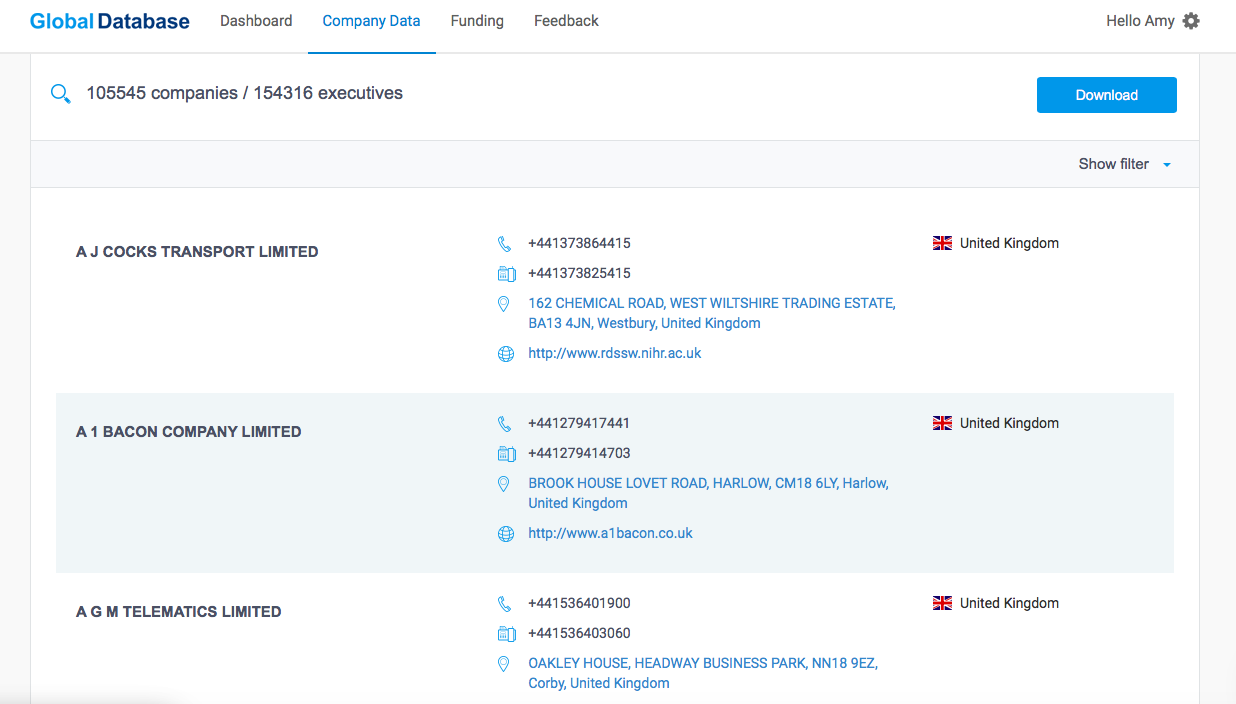Select A G M TELEMATICS LIMITED company name
This screenshot has width=1236, height=704.
[x=179, y=612]
